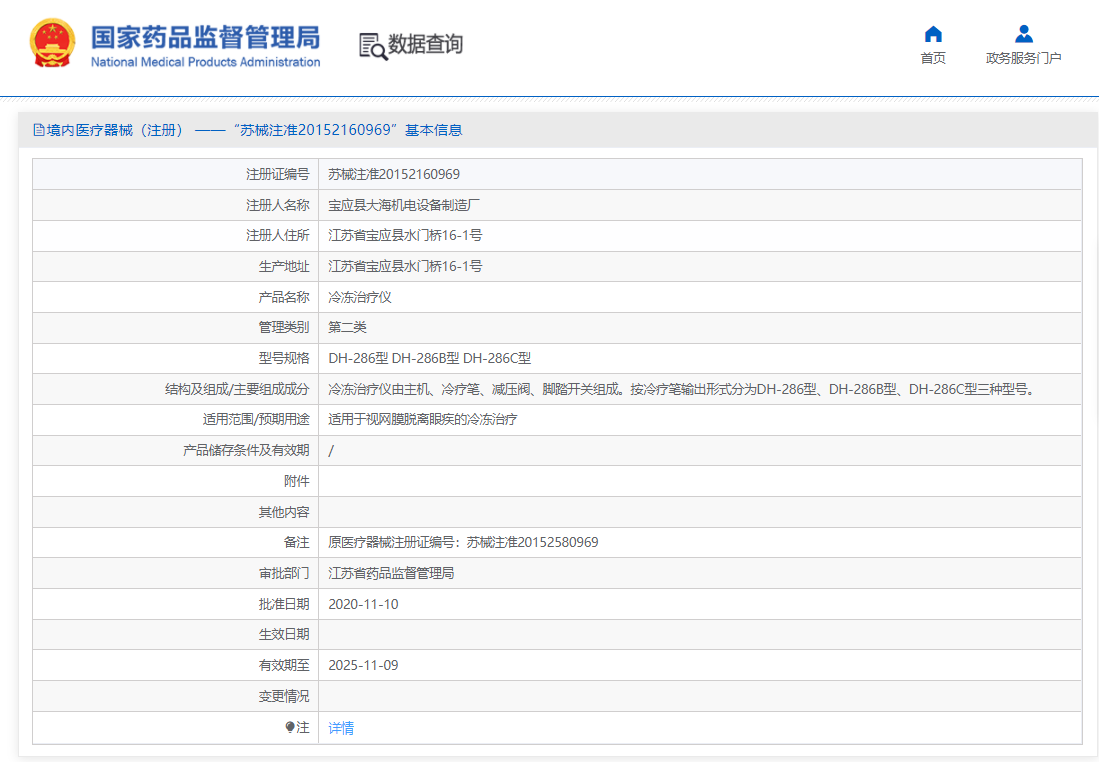Click the 生效日期 label
Viewport: 1099px width, 762px height.
click(284, 634)
